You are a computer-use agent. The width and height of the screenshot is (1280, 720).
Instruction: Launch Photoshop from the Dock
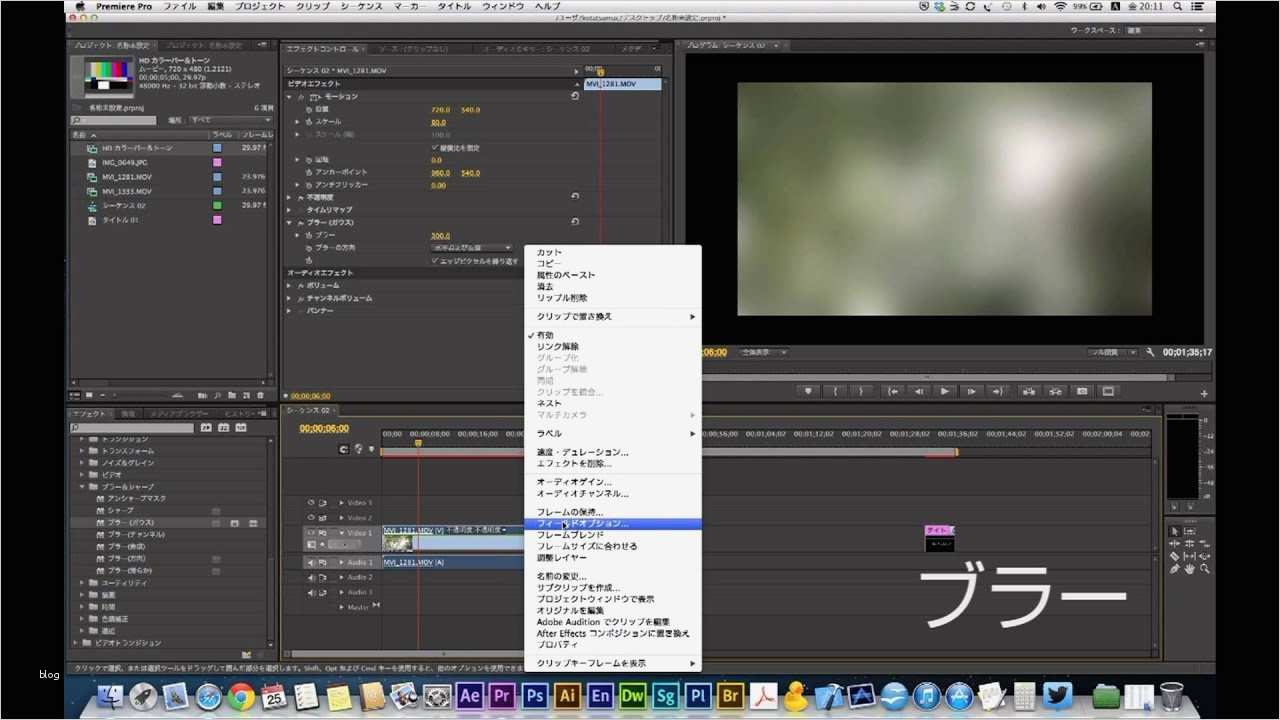tap(535, 695)
